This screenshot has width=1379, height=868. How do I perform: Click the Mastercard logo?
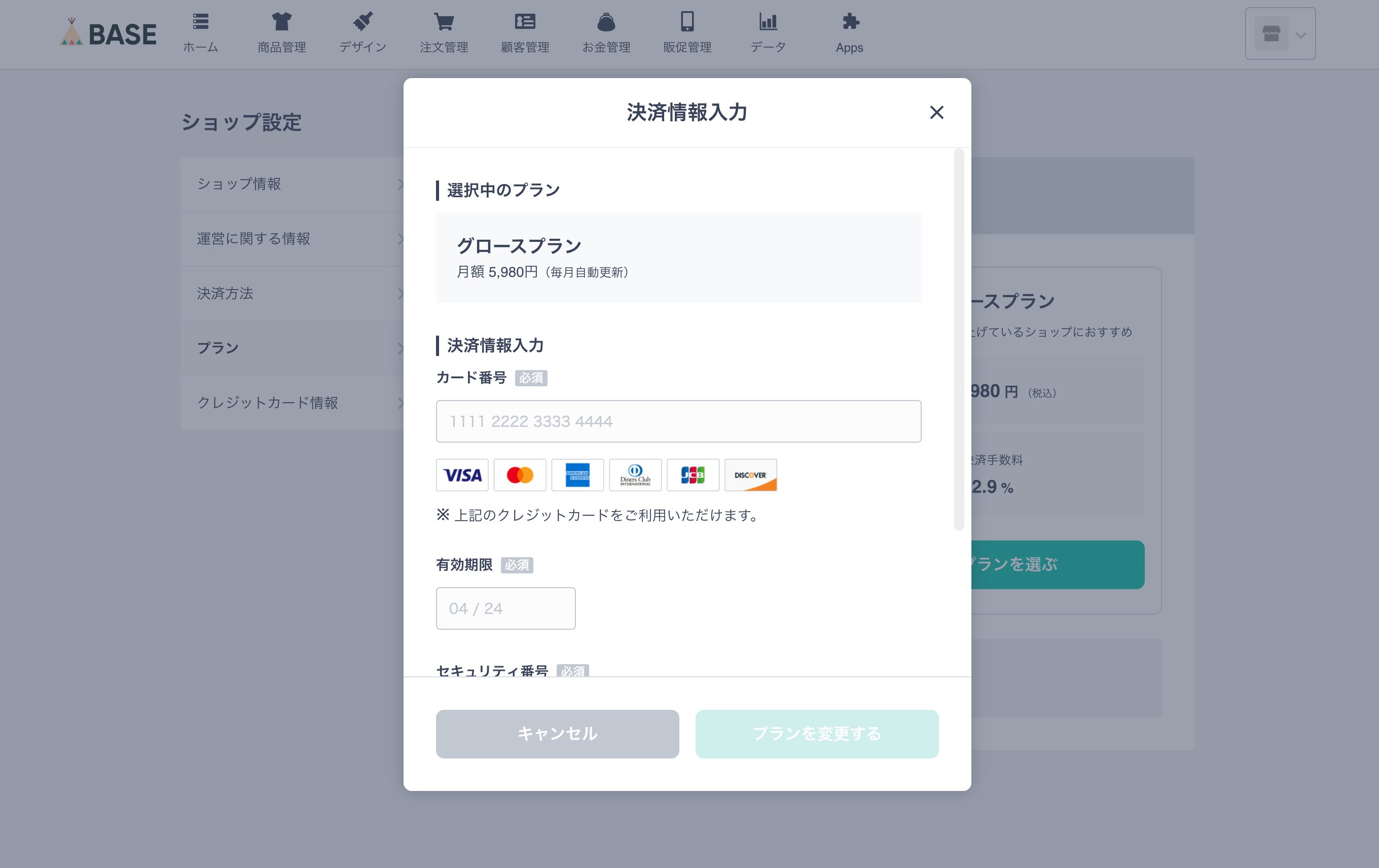[x=520, y=475]
